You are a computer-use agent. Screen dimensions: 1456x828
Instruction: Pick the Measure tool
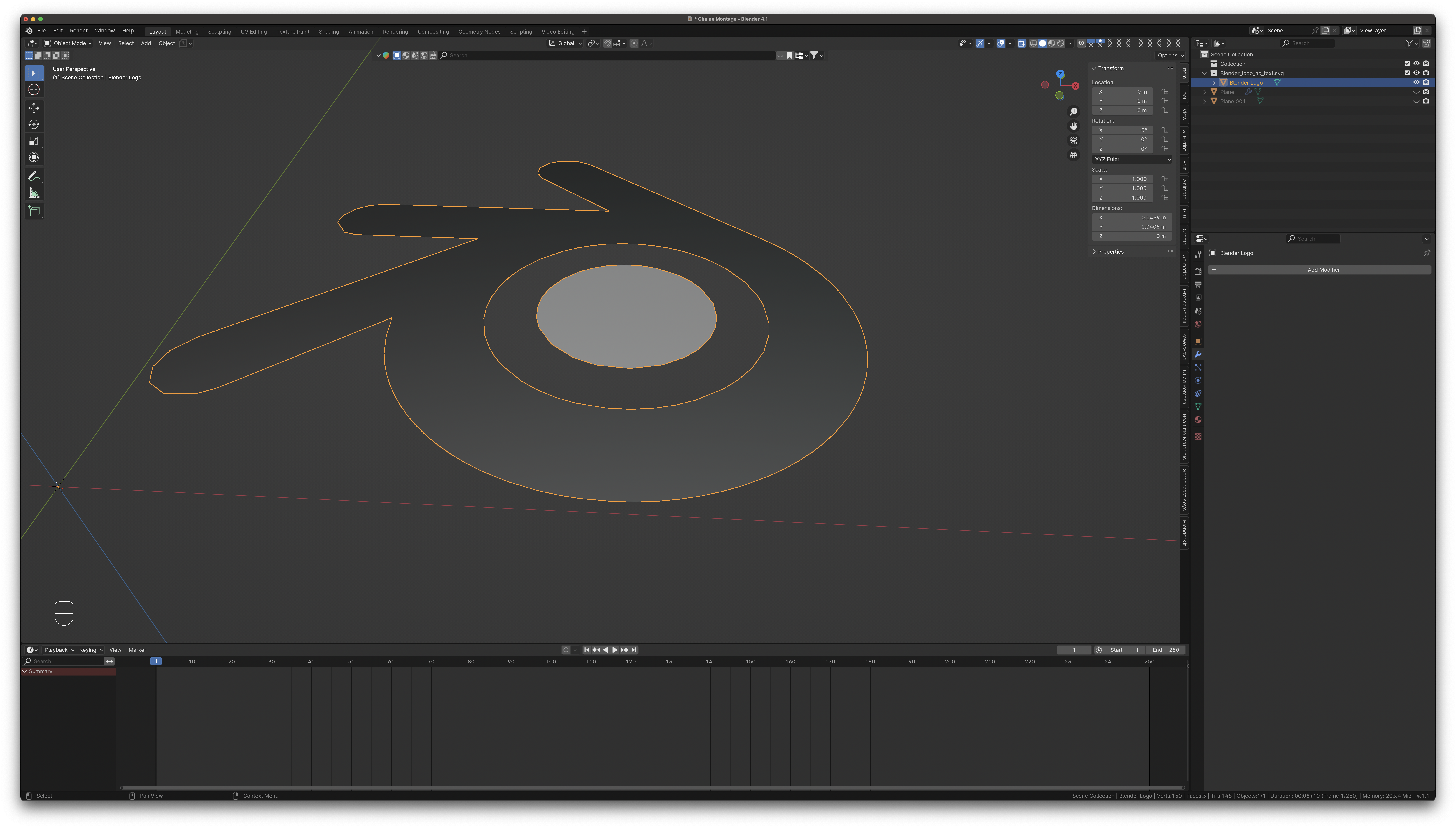click(34, 193)
